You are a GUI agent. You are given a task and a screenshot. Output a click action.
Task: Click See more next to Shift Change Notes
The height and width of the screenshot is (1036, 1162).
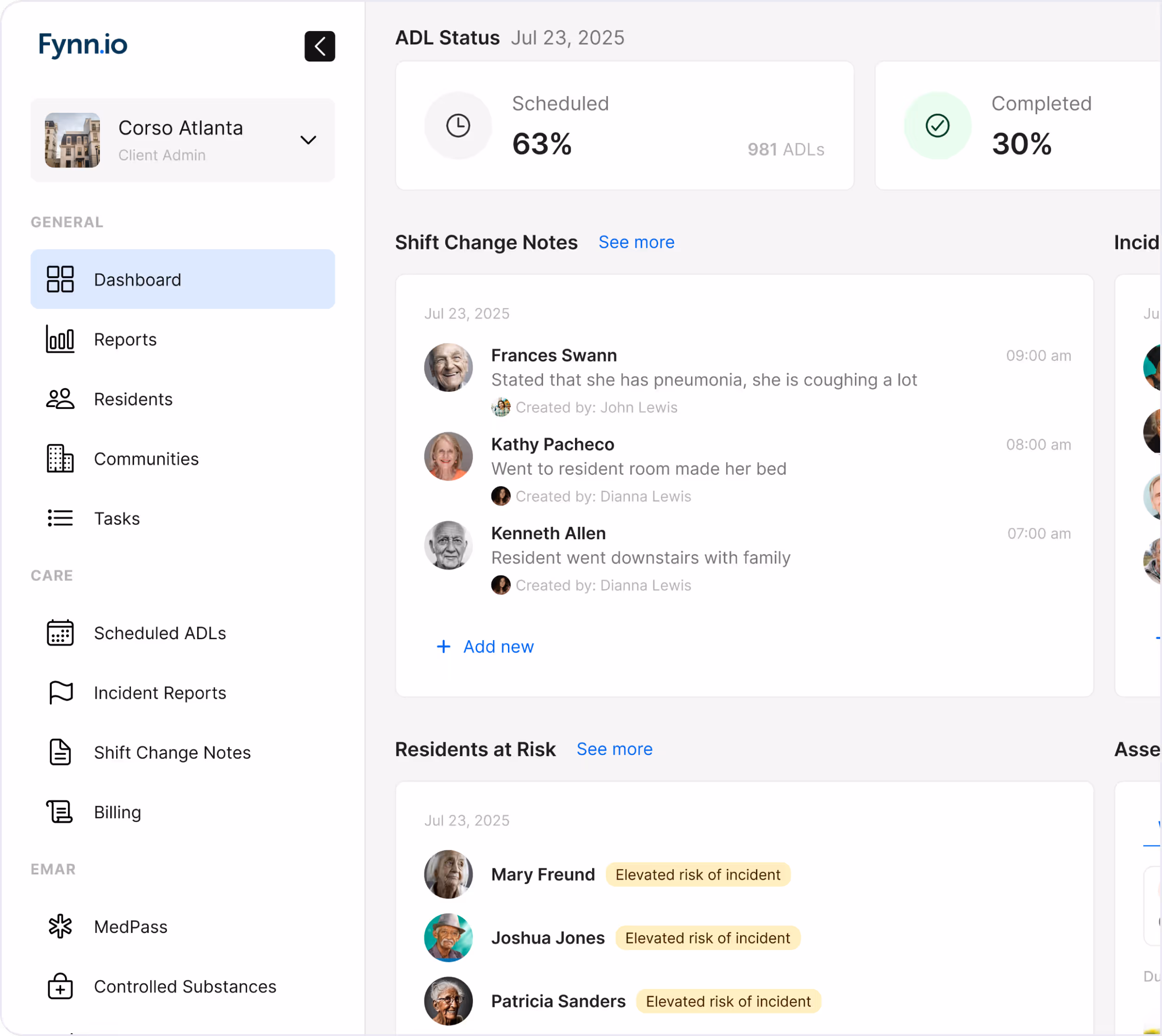click(x=636, y=242)
